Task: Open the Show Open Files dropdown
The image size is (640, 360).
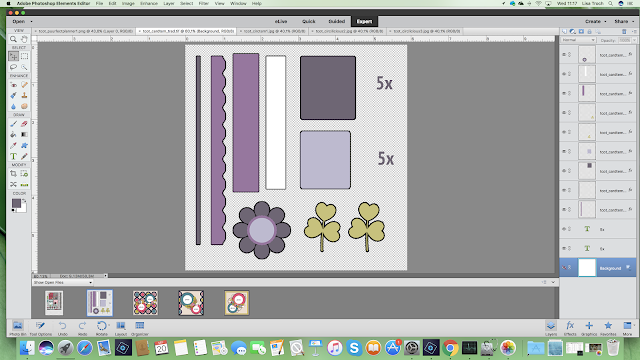Action: [62, 282]
